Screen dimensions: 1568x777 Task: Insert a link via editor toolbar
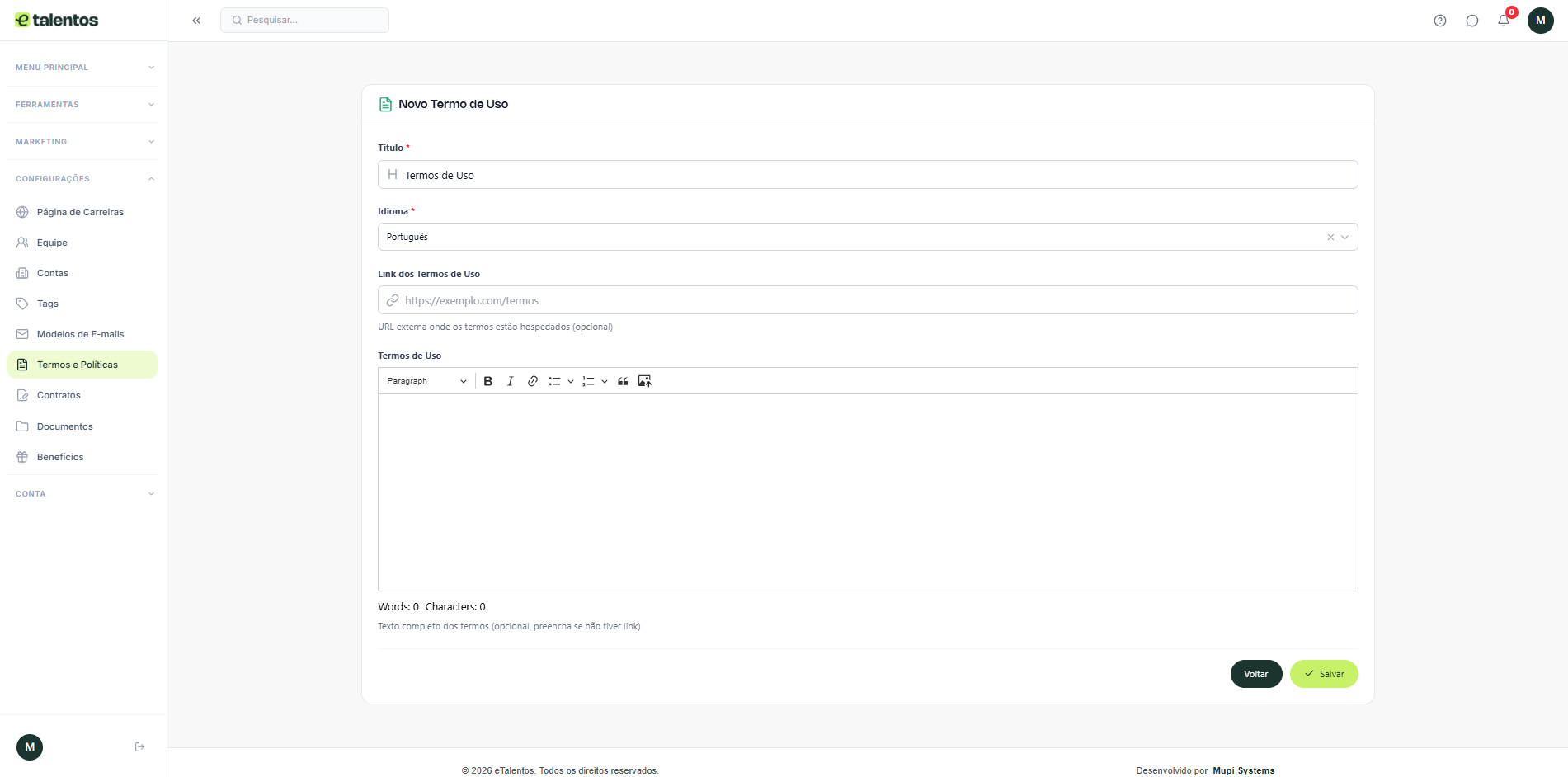(x=533, y=381)
